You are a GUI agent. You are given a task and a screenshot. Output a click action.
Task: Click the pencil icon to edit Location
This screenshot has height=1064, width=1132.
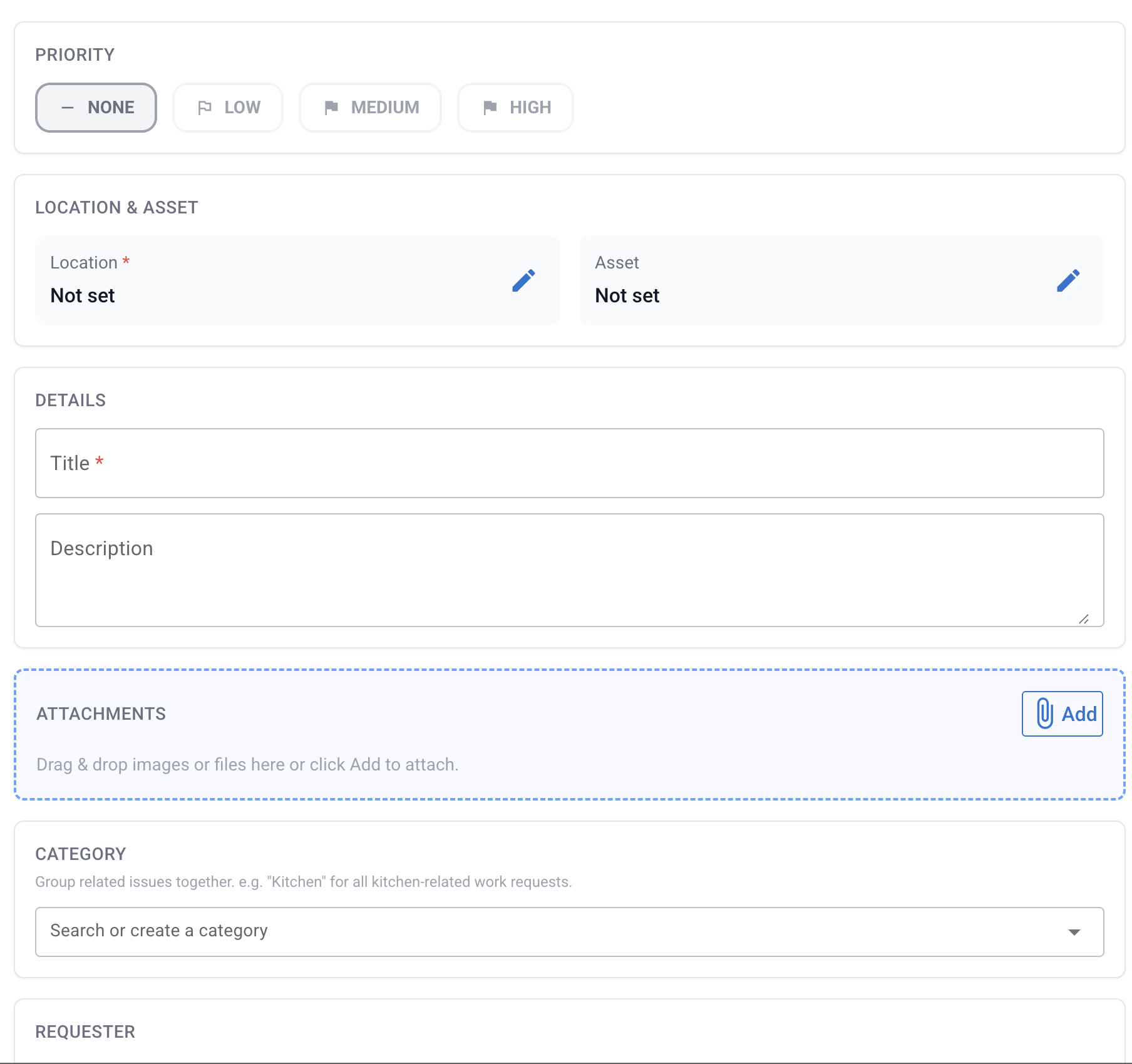523,280
